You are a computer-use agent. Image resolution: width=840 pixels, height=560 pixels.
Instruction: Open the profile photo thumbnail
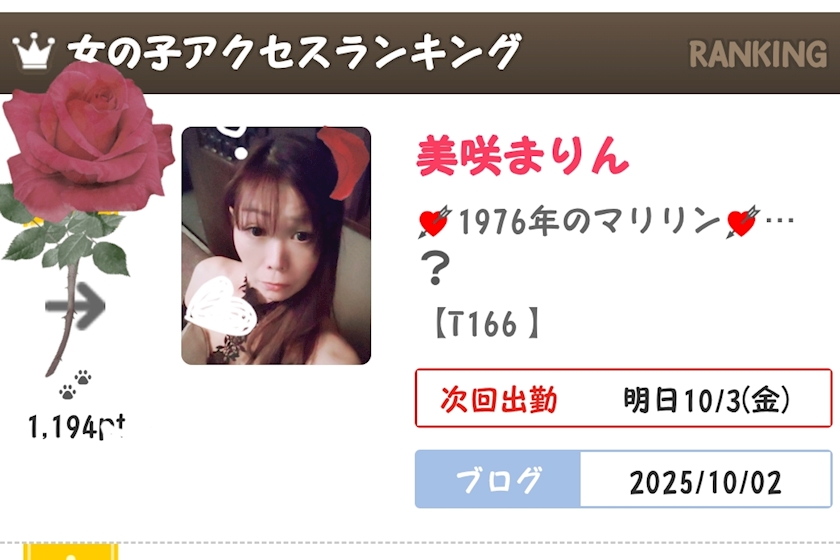coord(276,246)
